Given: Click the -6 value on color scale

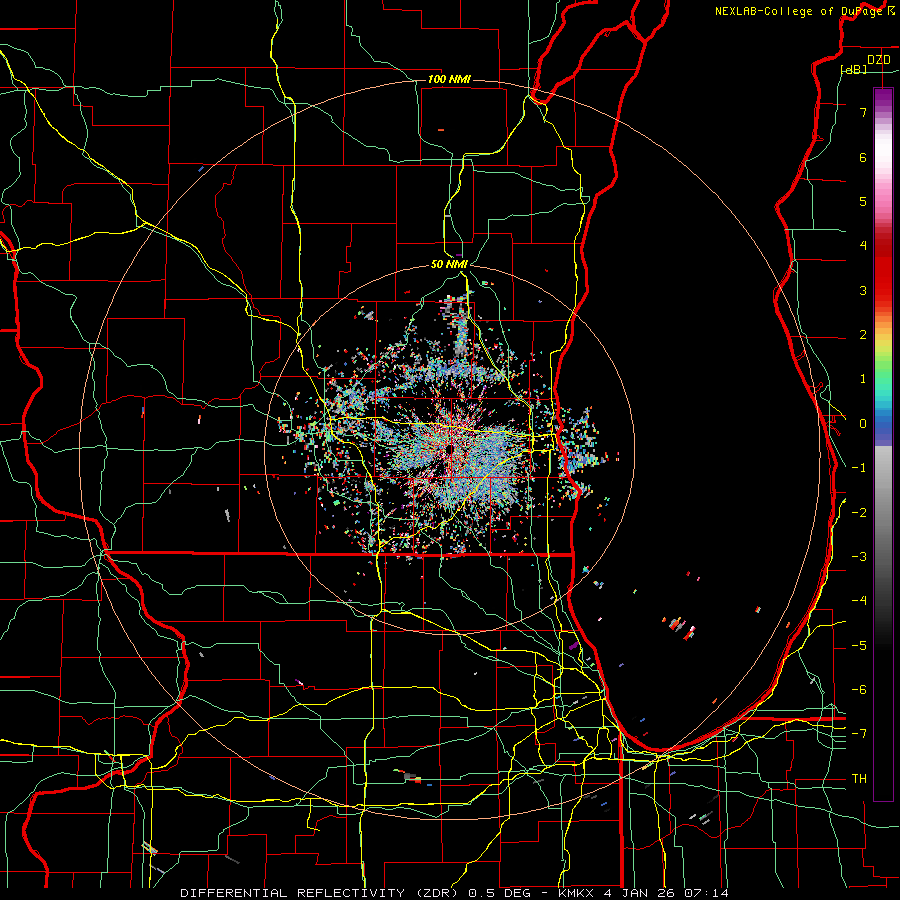Looking at the screenshot, I should pyautogui.click(x=859, y=690).
